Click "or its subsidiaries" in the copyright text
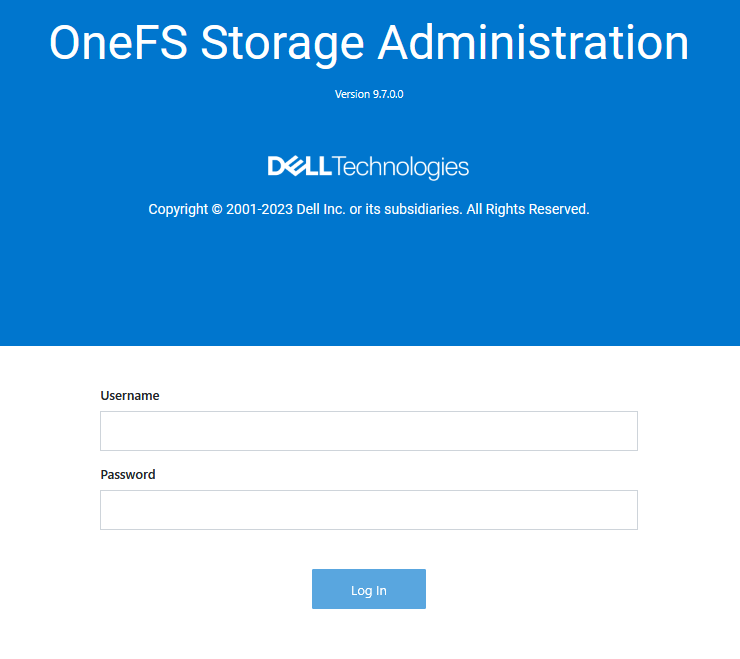The height and width of the screenshot is (659, 740). pyautogui.click(x=405, y=210)
